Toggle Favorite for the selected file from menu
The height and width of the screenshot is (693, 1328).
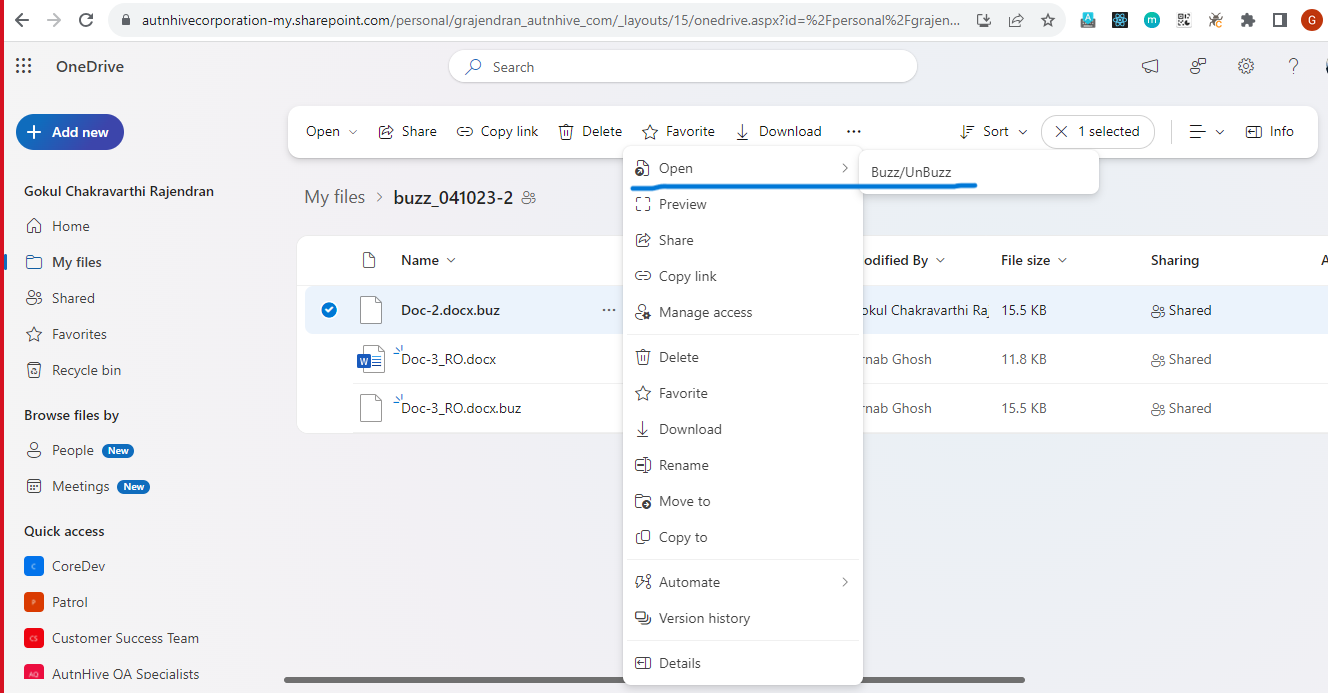click(683, 393)
